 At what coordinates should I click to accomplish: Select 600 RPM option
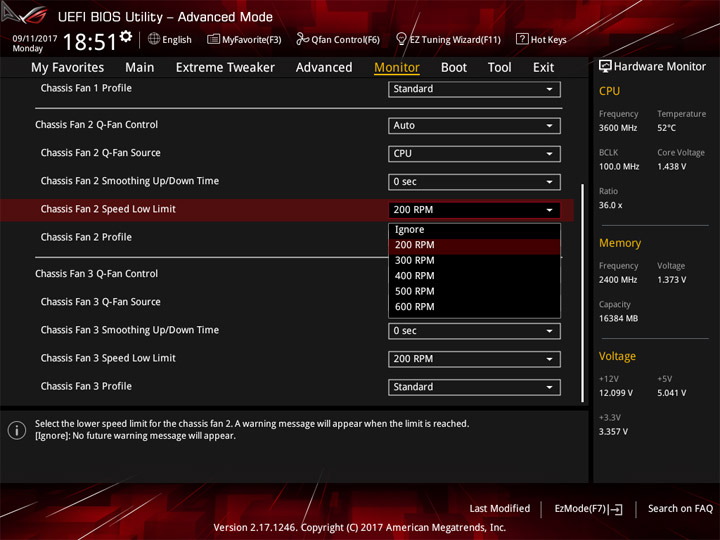(474, 307)
